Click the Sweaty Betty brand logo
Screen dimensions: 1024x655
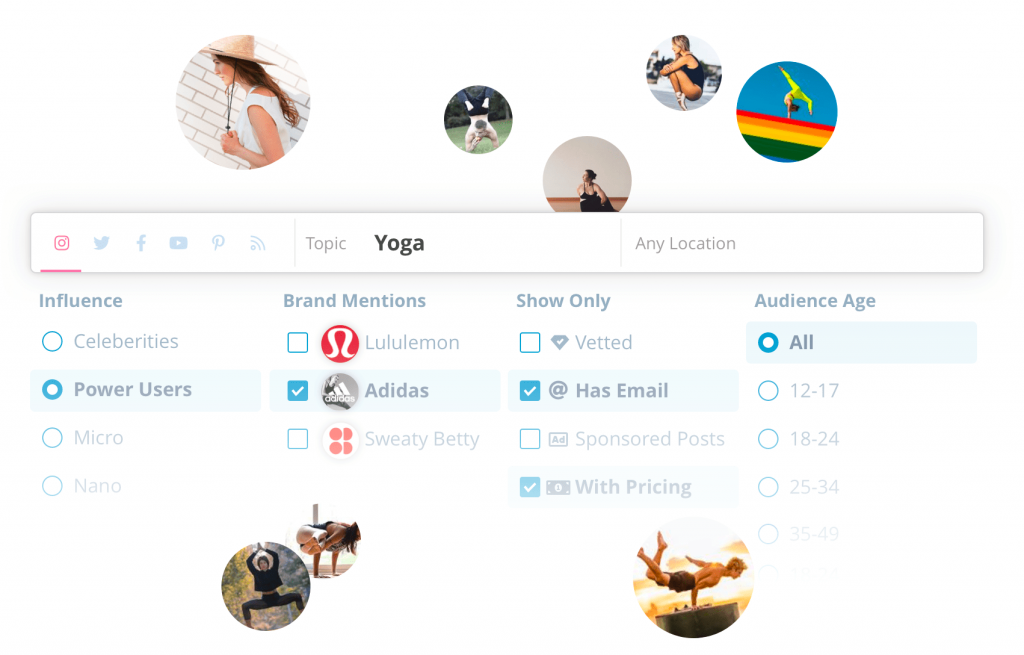point(340,439)
